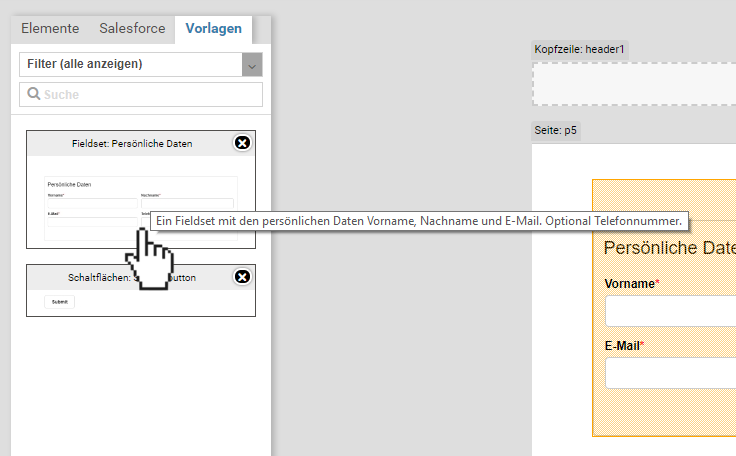Open the Salesforce tab

click(x=132, y=29)
